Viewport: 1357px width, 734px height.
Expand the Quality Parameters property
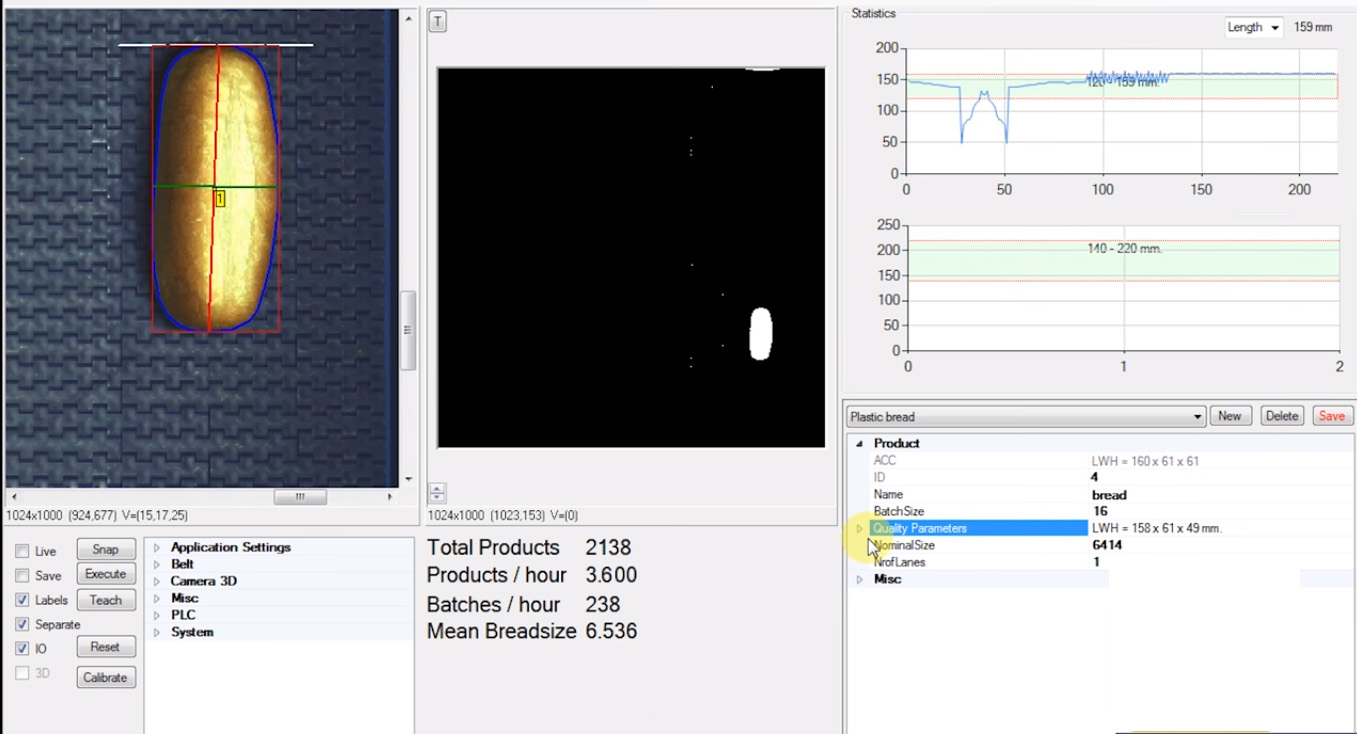(859, 528)
